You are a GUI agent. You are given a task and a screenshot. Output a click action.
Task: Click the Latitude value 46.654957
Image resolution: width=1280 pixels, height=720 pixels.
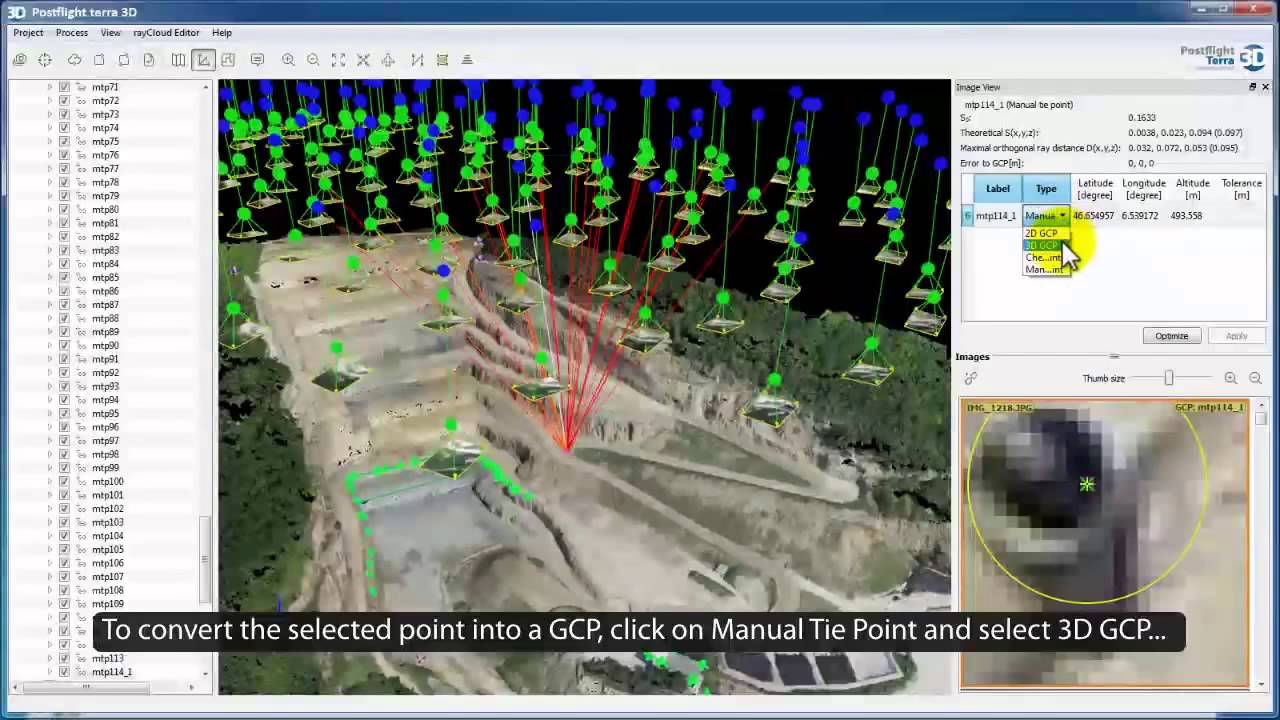(1093, 215)
